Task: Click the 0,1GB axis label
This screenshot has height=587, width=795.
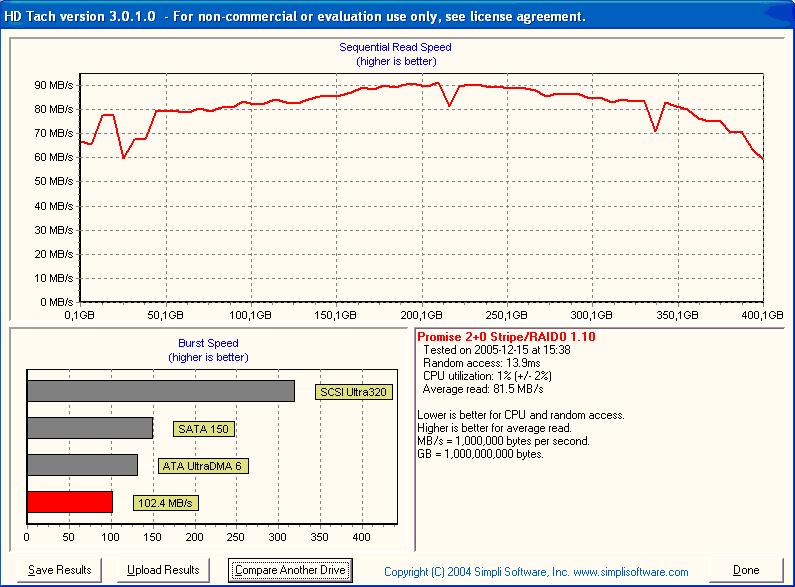Action: click(80, 315)
